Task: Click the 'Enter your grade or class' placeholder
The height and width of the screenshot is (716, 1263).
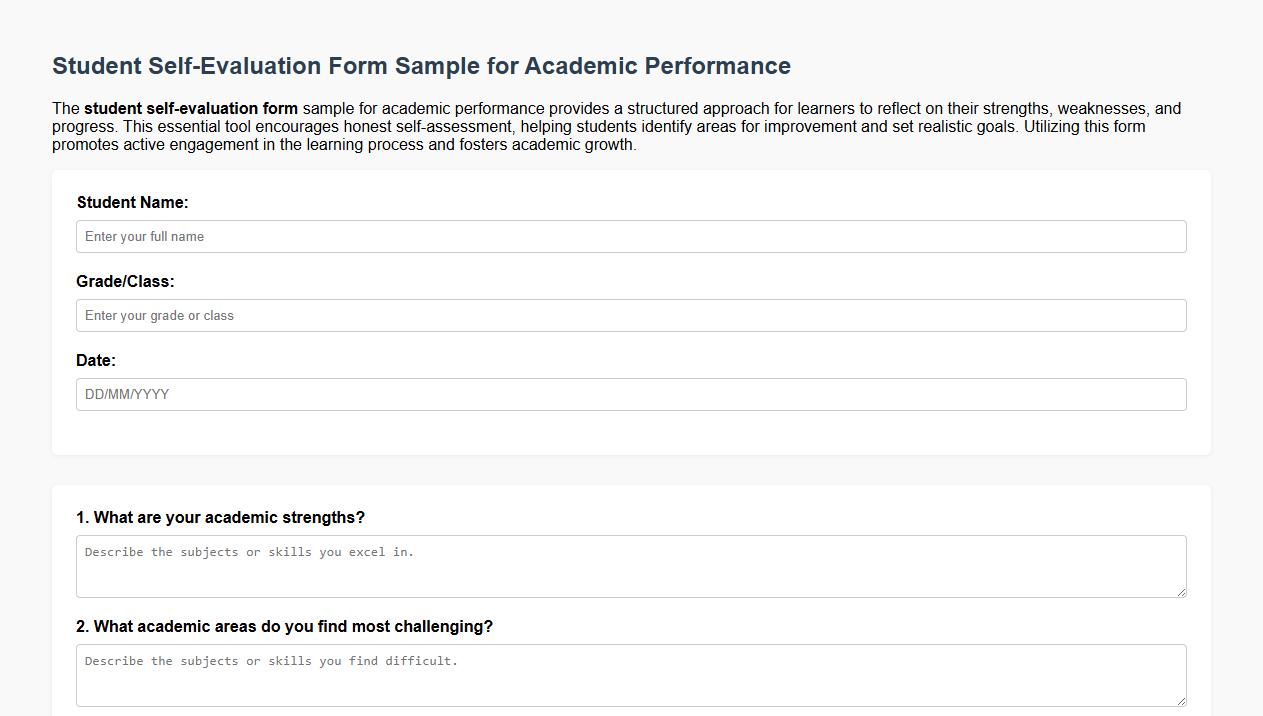Action: (x=159, y=315)
